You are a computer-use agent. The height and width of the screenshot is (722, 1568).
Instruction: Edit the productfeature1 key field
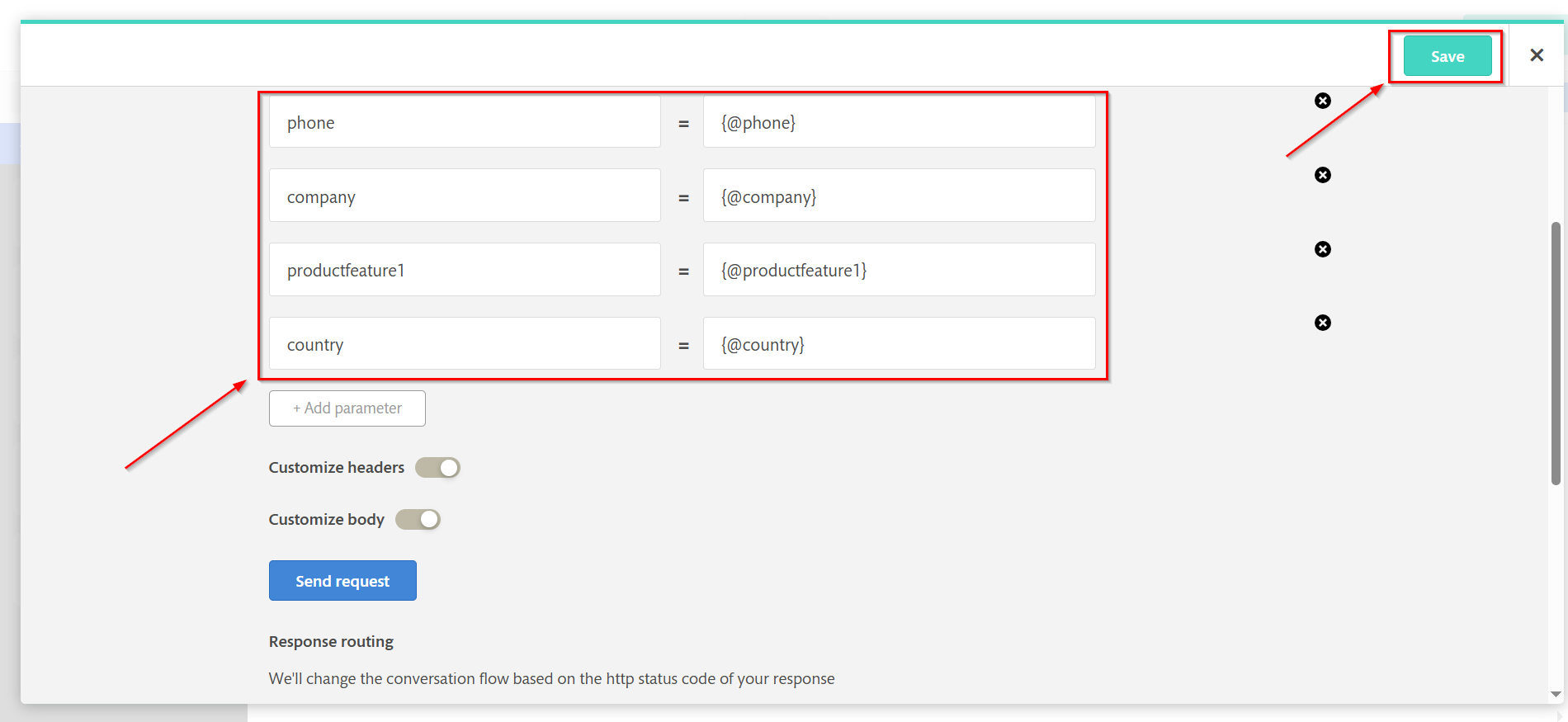465,270
